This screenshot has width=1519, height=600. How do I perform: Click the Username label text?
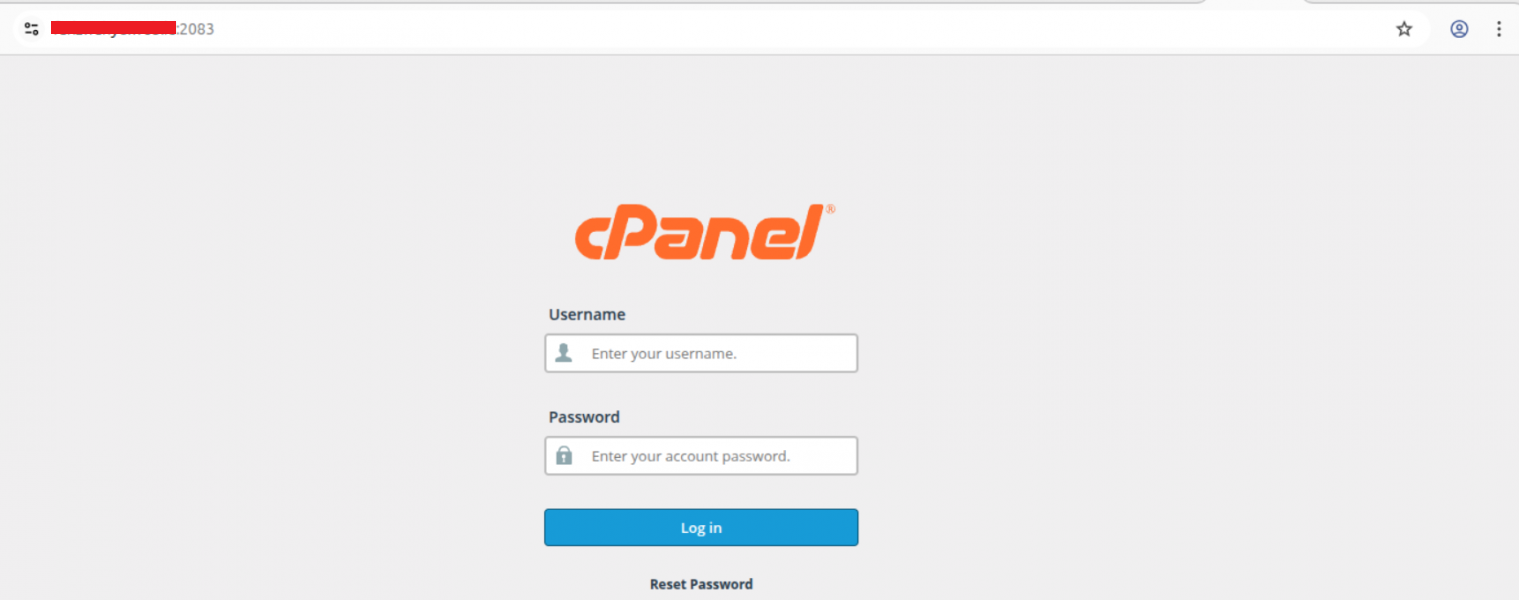coord(587,314)
